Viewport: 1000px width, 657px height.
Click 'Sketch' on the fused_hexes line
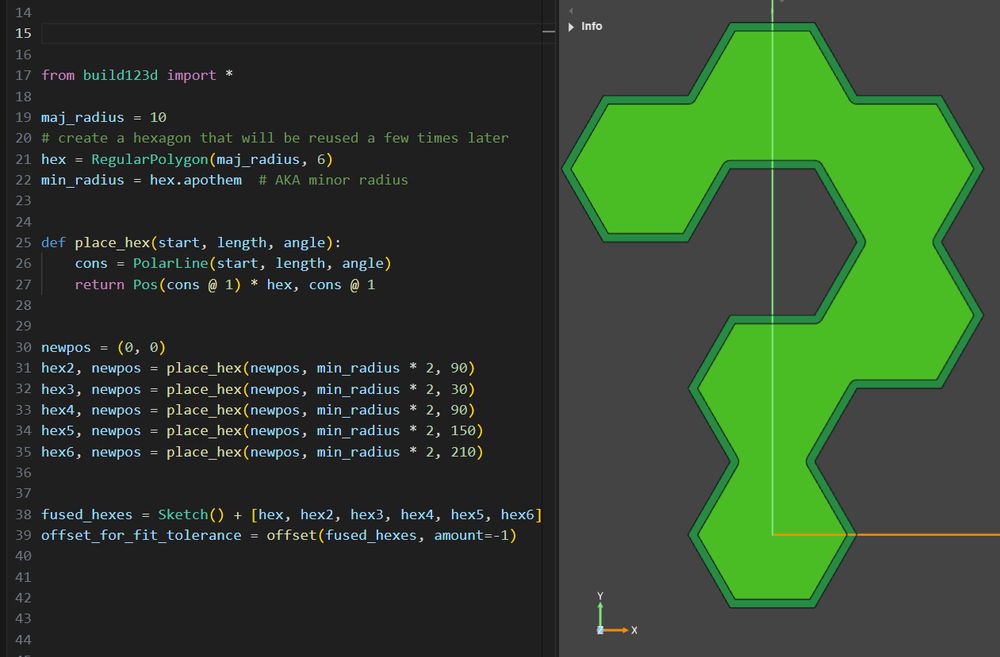[x=183, y=515]
